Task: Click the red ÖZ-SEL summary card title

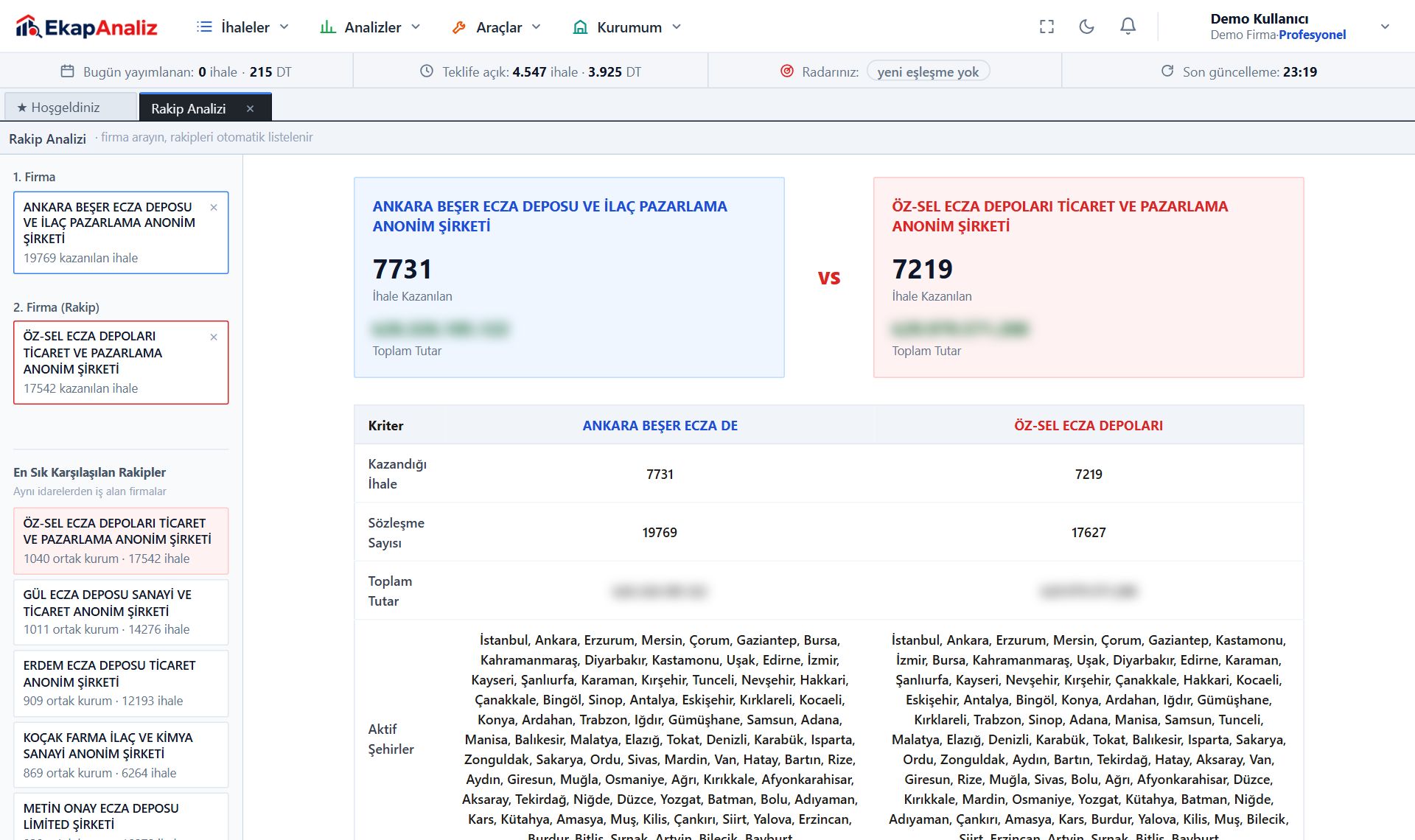Action: pyautogui.click(x=1060, y=216)
